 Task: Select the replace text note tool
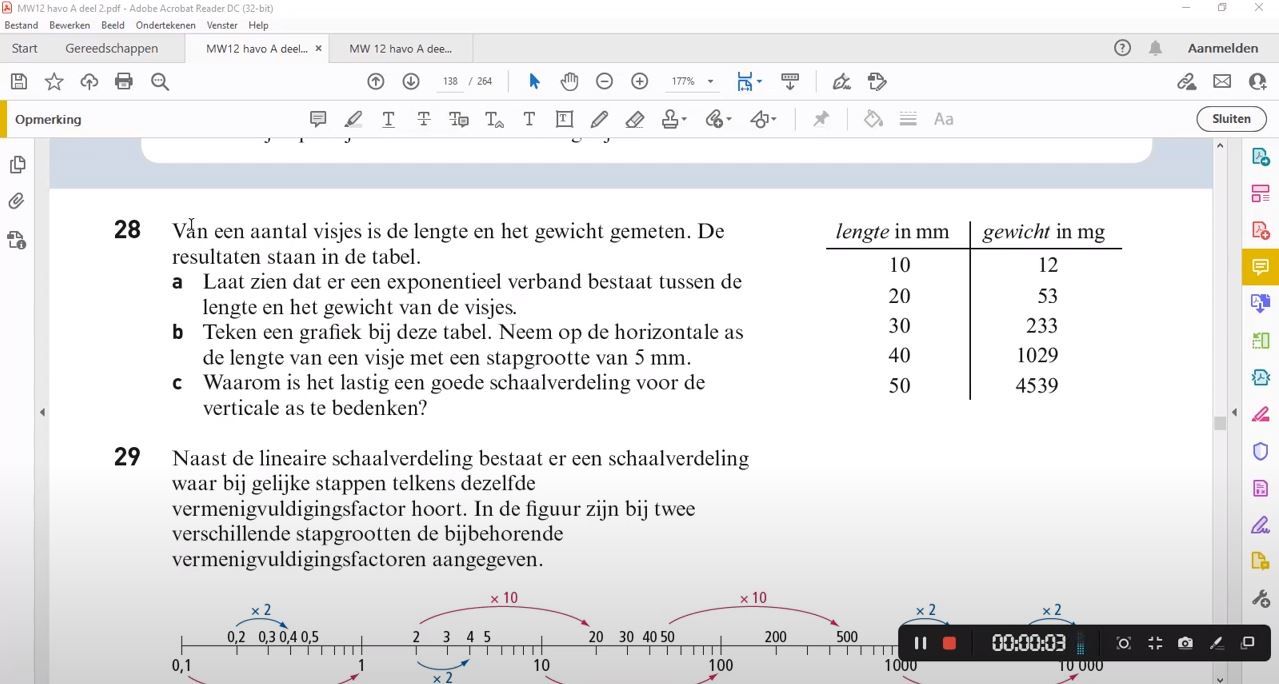(x=459, y=119)
